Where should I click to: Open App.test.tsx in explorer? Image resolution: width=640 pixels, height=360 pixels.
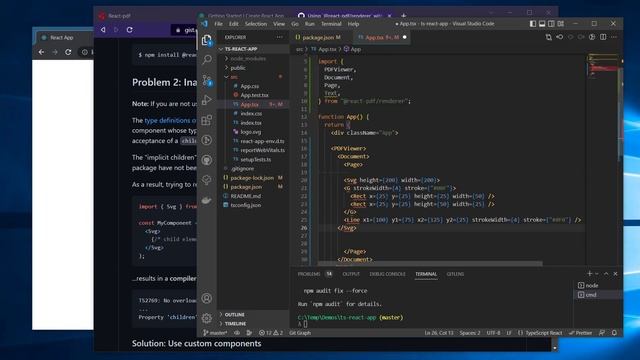pyautogui.click(x=253, y=95)
